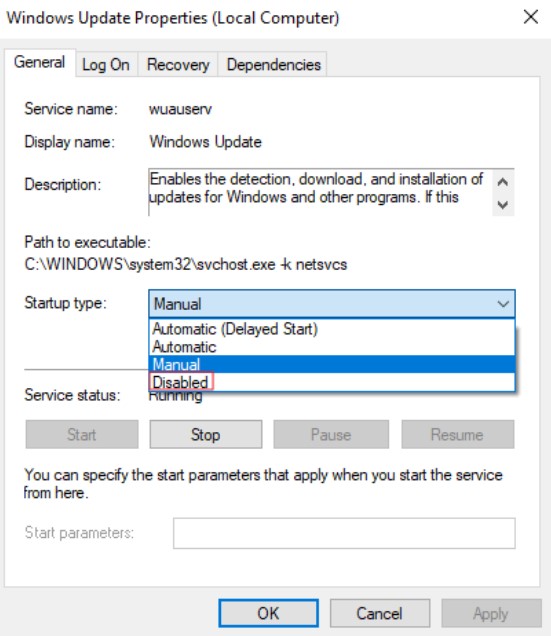
Task: Select Automatic (Delayed Start) startup option
Action: tap(332, 329)
